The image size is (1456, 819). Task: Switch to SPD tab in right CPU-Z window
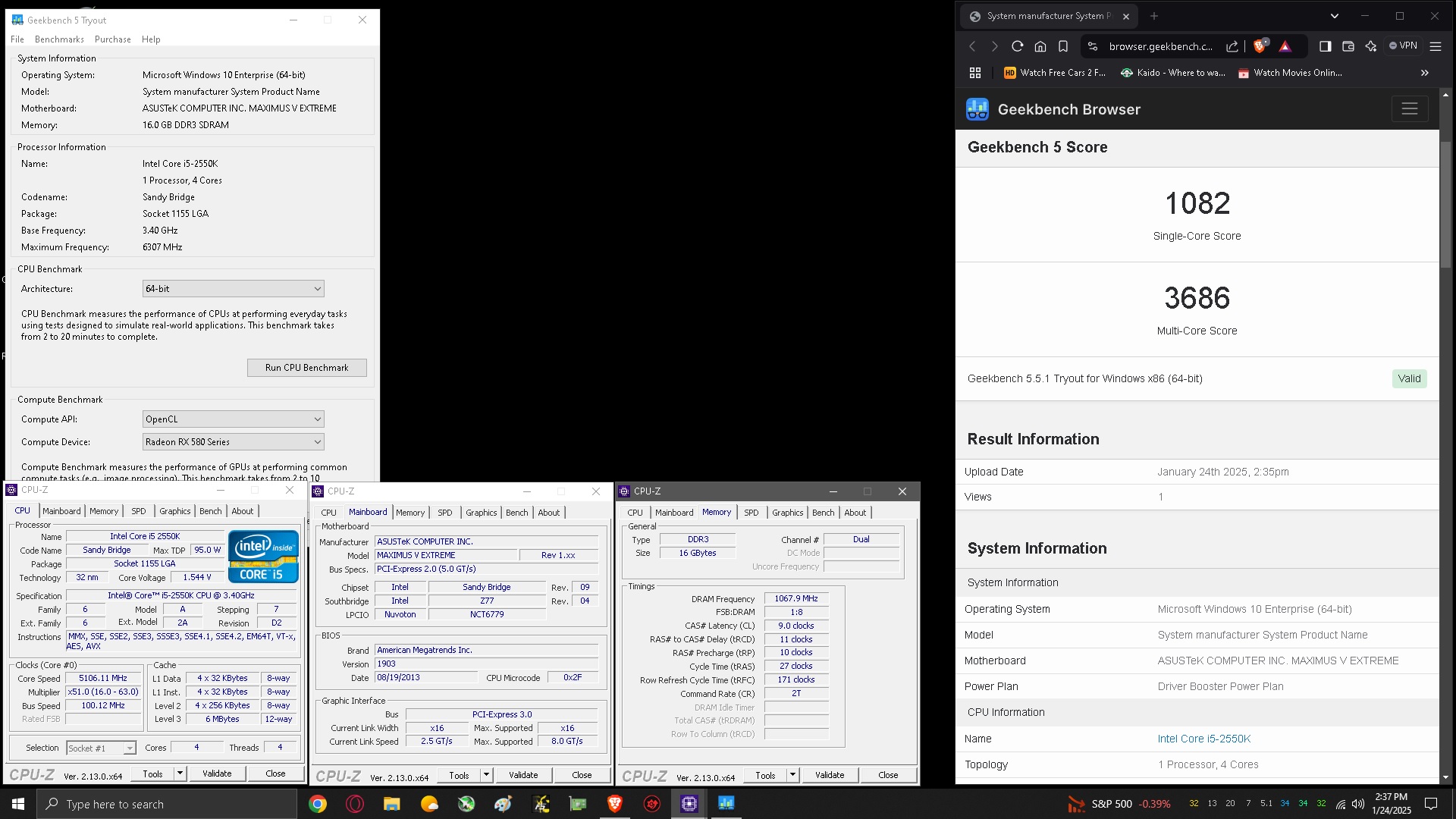(752, 513)
